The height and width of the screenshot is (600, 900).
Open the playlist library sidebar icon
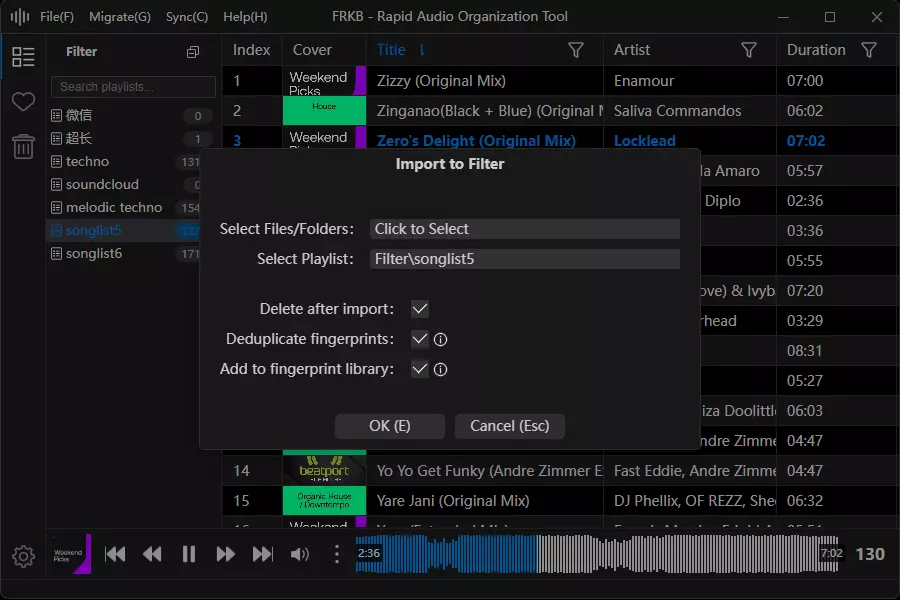(23, 57)
